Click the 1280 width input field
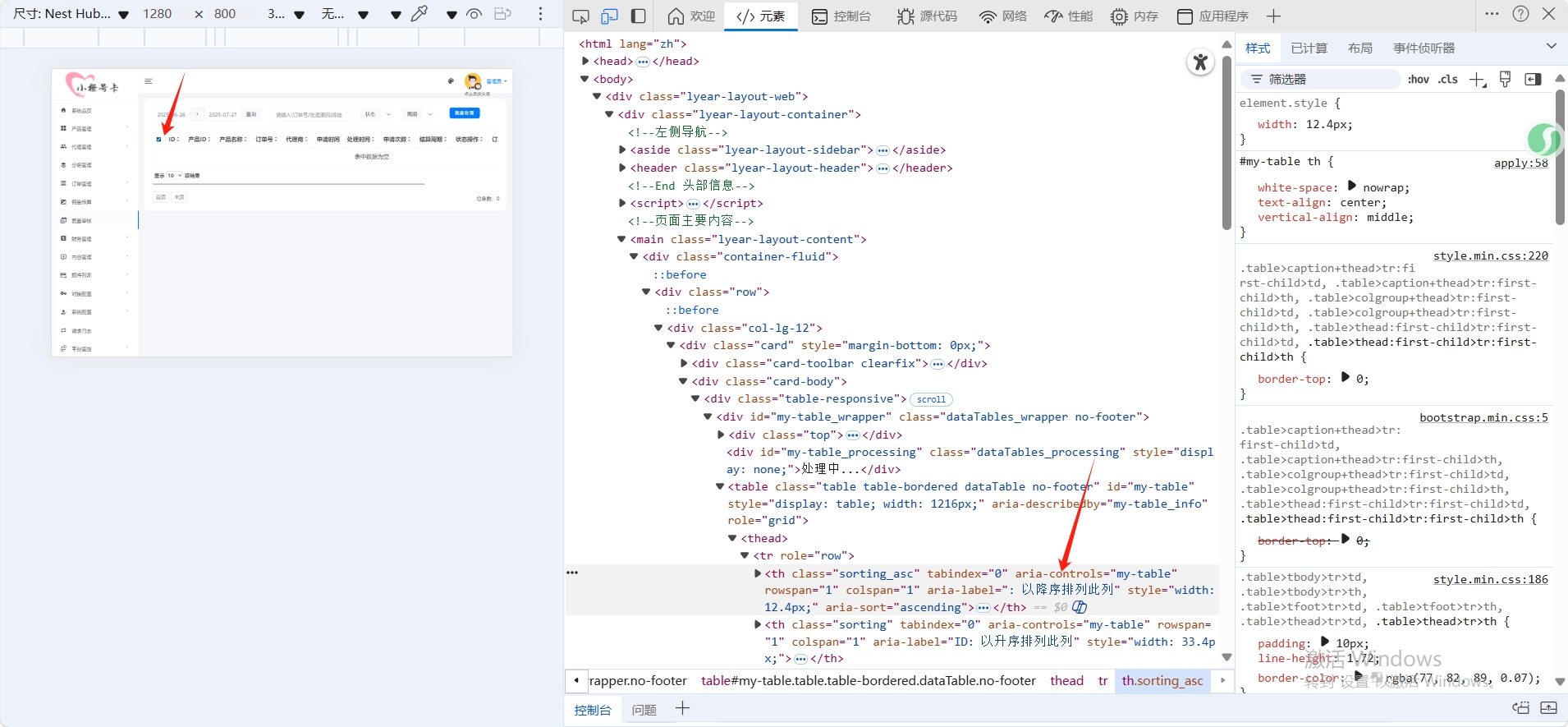The image size is (1568, 727). coord(158,14)
